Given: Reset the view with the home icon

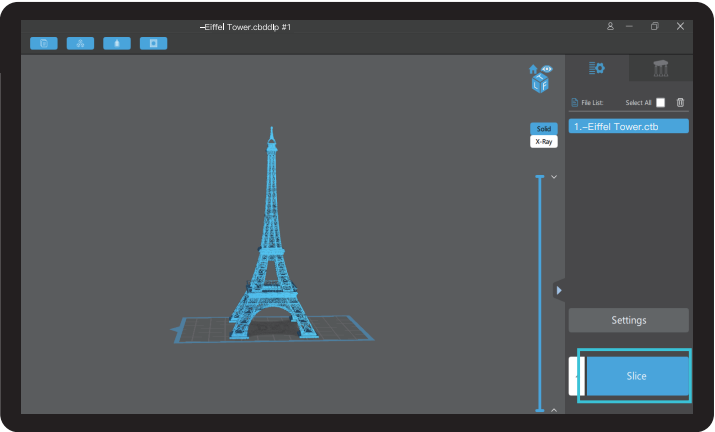Looking at the screenshot, I should coord(533,69).
